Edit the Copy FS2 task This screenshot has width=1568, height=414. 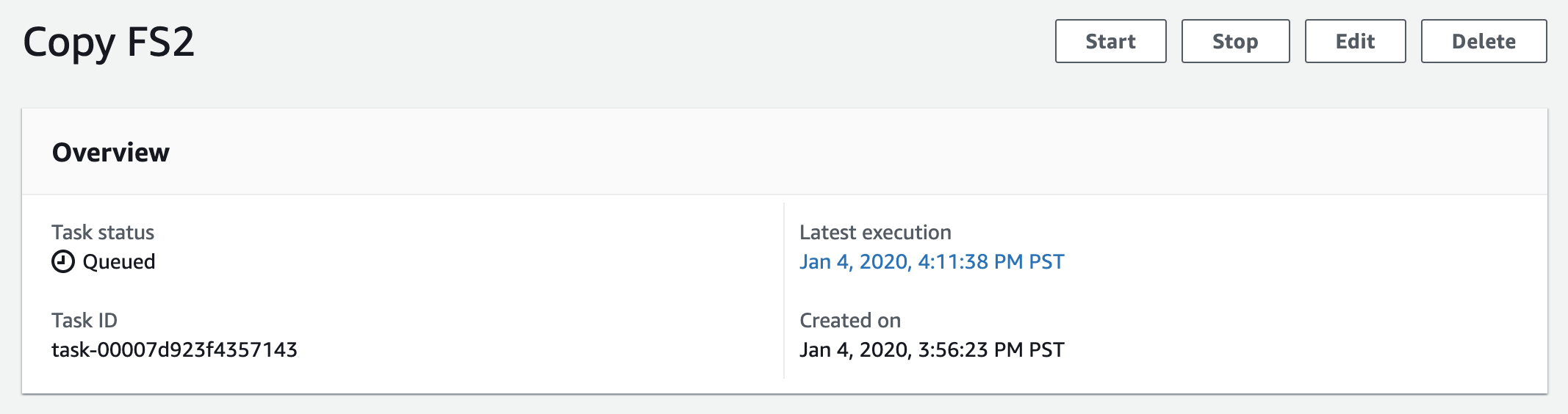pyautogui.click(x=1355, y=41)
